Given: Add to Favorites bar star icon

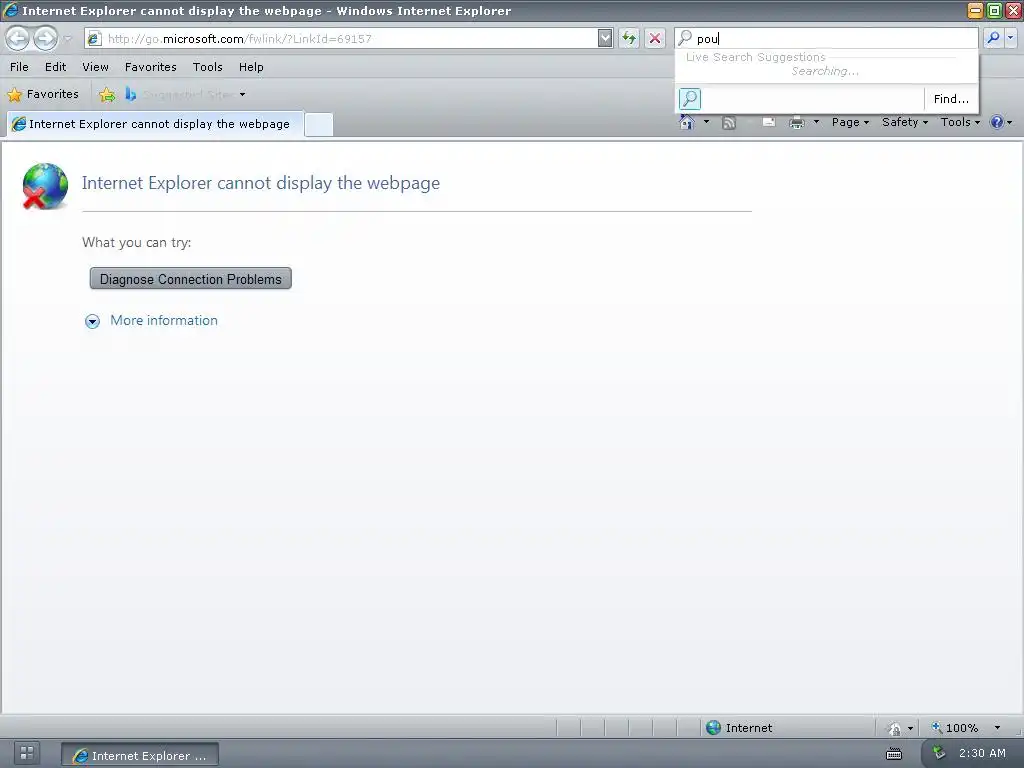Looking at the screenshot, I should coord(106,95).
